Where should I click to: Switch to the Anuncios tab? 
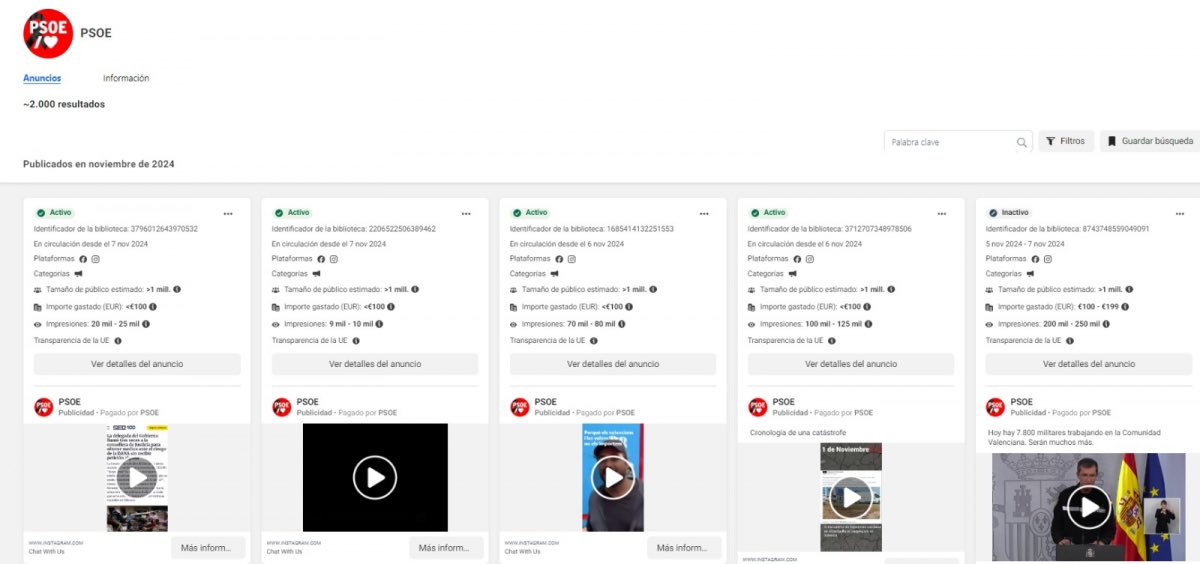click(42, 78)
